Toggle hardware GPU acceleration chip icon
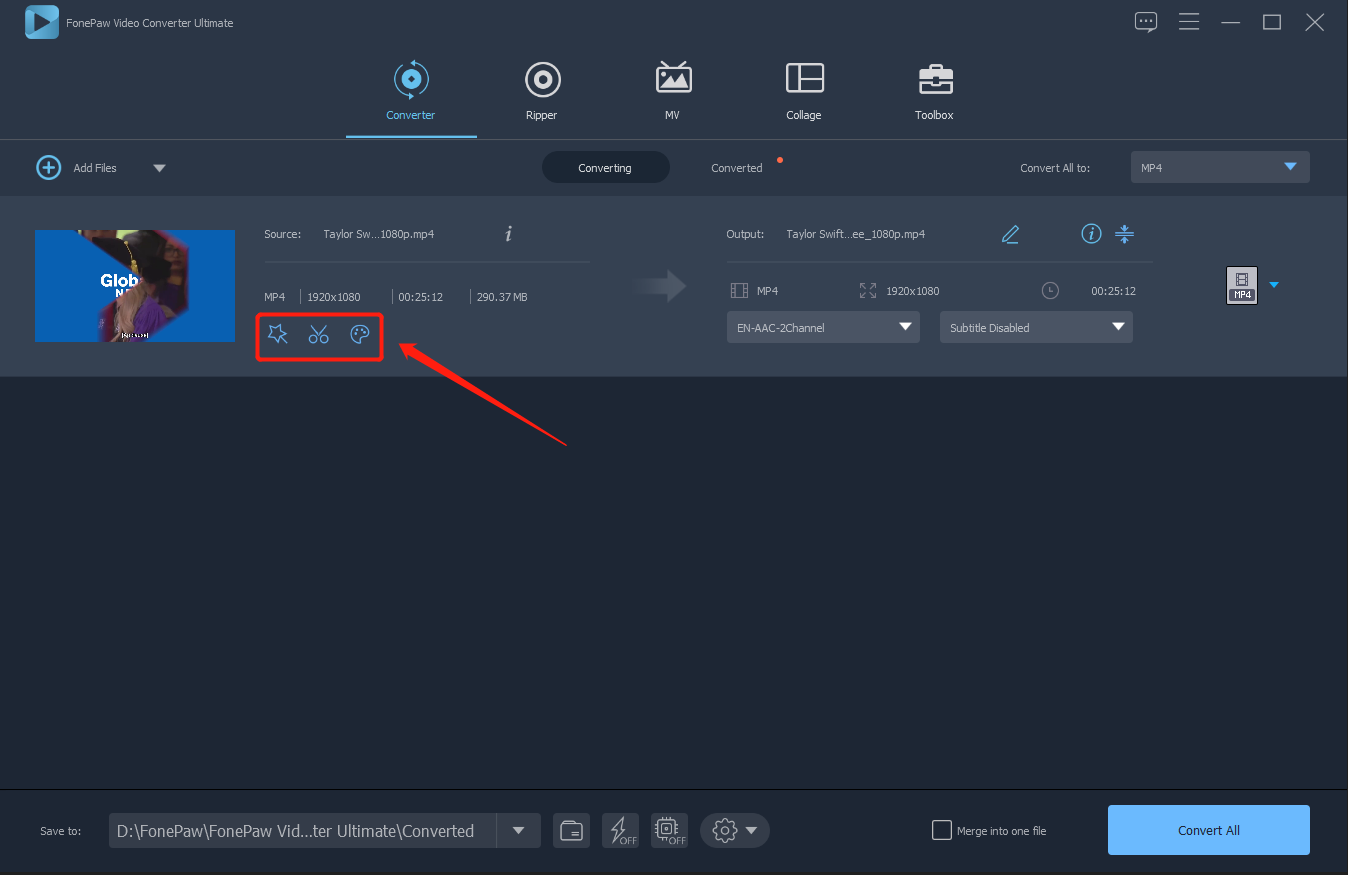 pyautogui.click(x=669, y=830)
